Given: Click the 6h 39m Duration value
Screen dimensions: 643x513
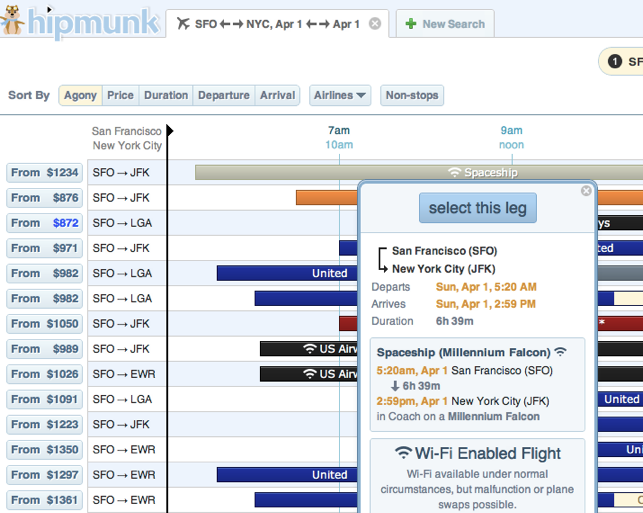Looking at the screenshot, I should [454, 321].
